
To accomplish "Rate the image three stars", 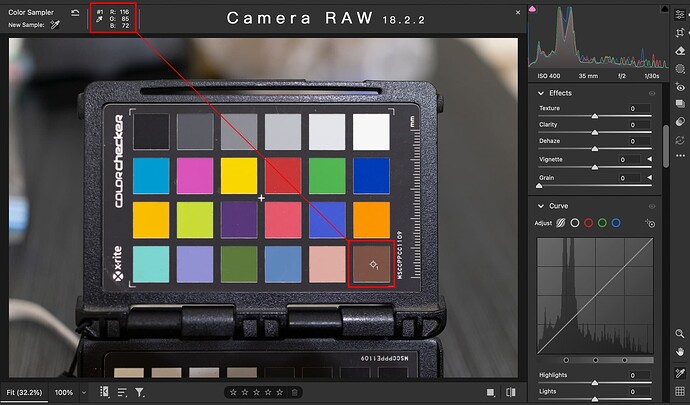I will pos(257,392).
